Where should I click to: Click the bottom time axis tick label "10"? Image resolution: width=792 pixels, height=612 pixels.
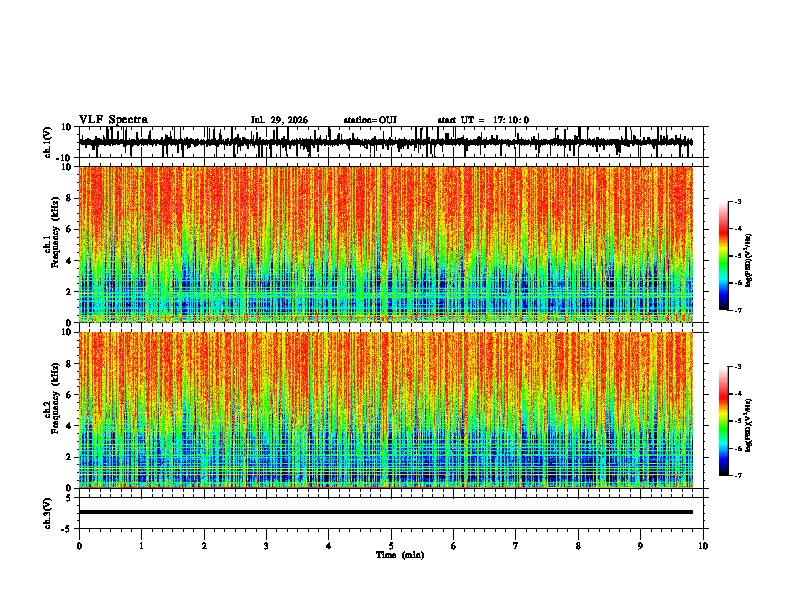coord(703,546)
